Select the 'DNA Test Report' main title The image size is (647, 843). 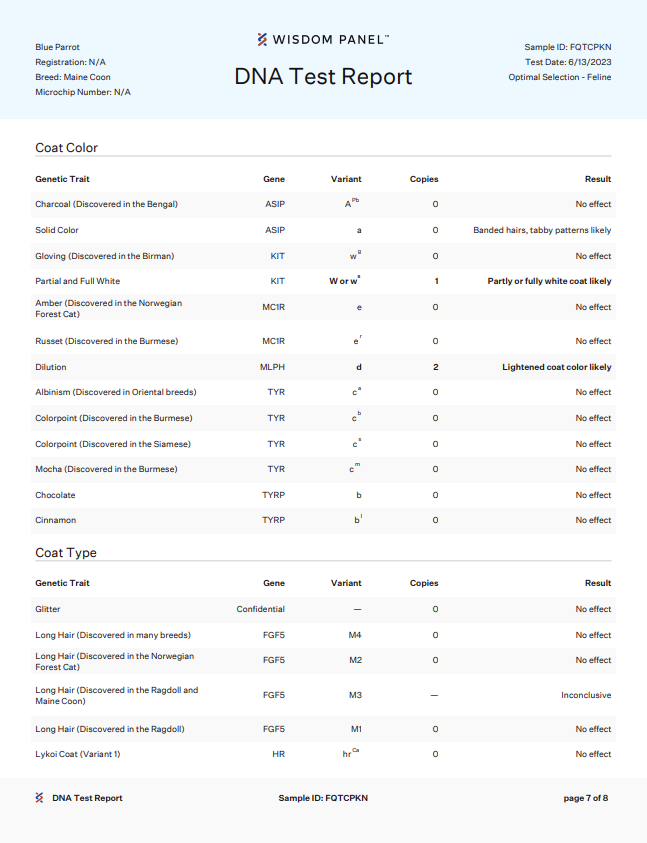coord(323,77)
